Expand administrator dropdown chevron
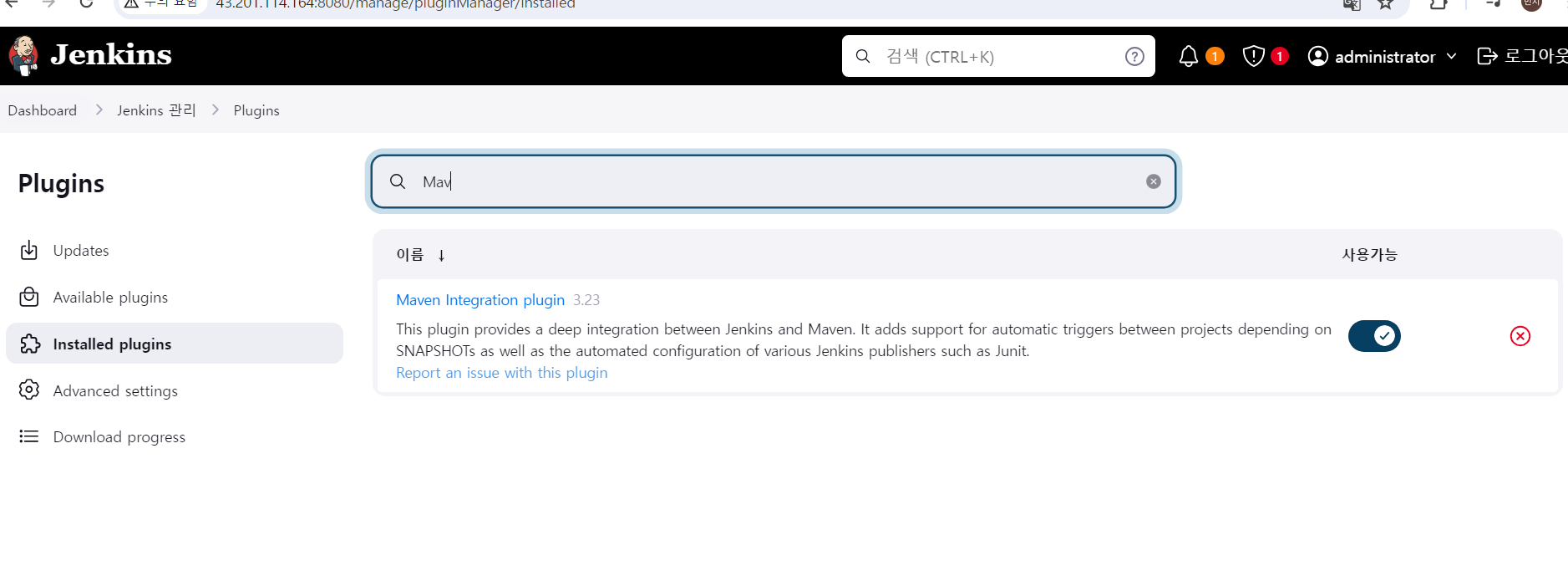The image size is (1568, 586). point(1451,56)
